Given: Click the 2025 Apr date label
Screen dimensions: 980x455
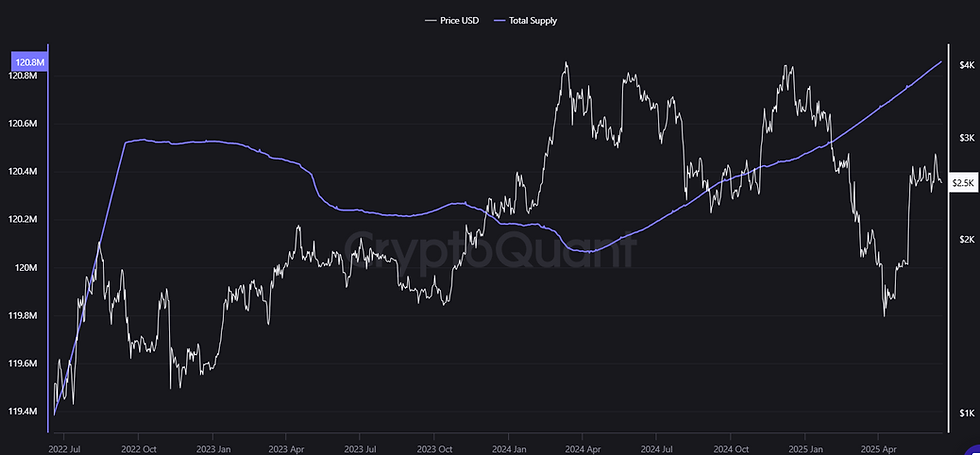Looking at the screenshot, I should coord(878,449).
